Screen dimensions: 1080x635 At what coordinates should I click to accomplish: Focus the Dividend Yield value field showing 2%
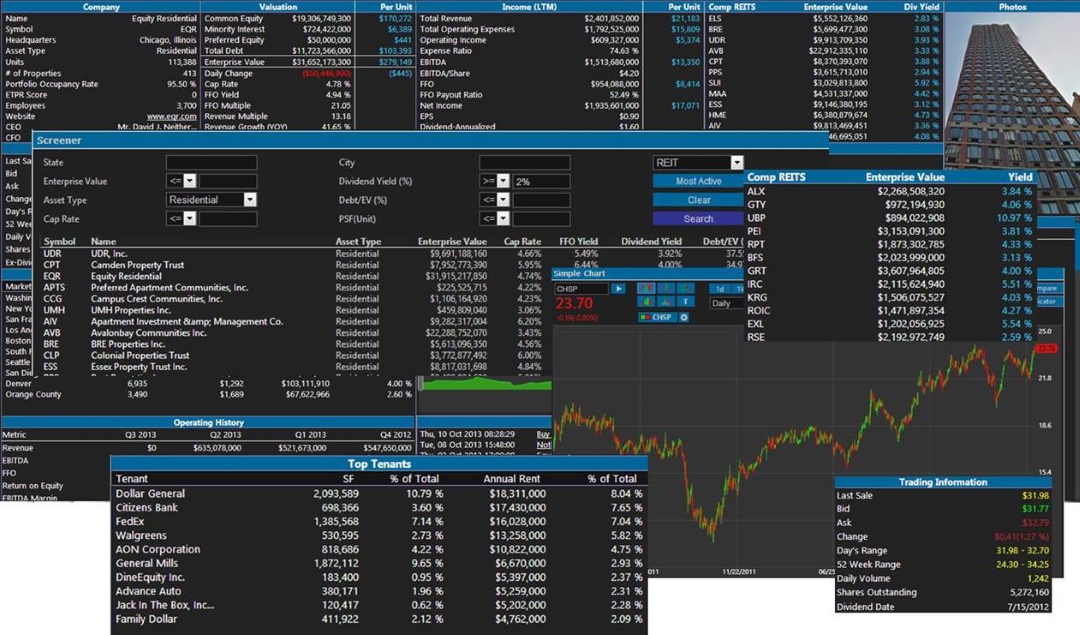coord(541,181)
